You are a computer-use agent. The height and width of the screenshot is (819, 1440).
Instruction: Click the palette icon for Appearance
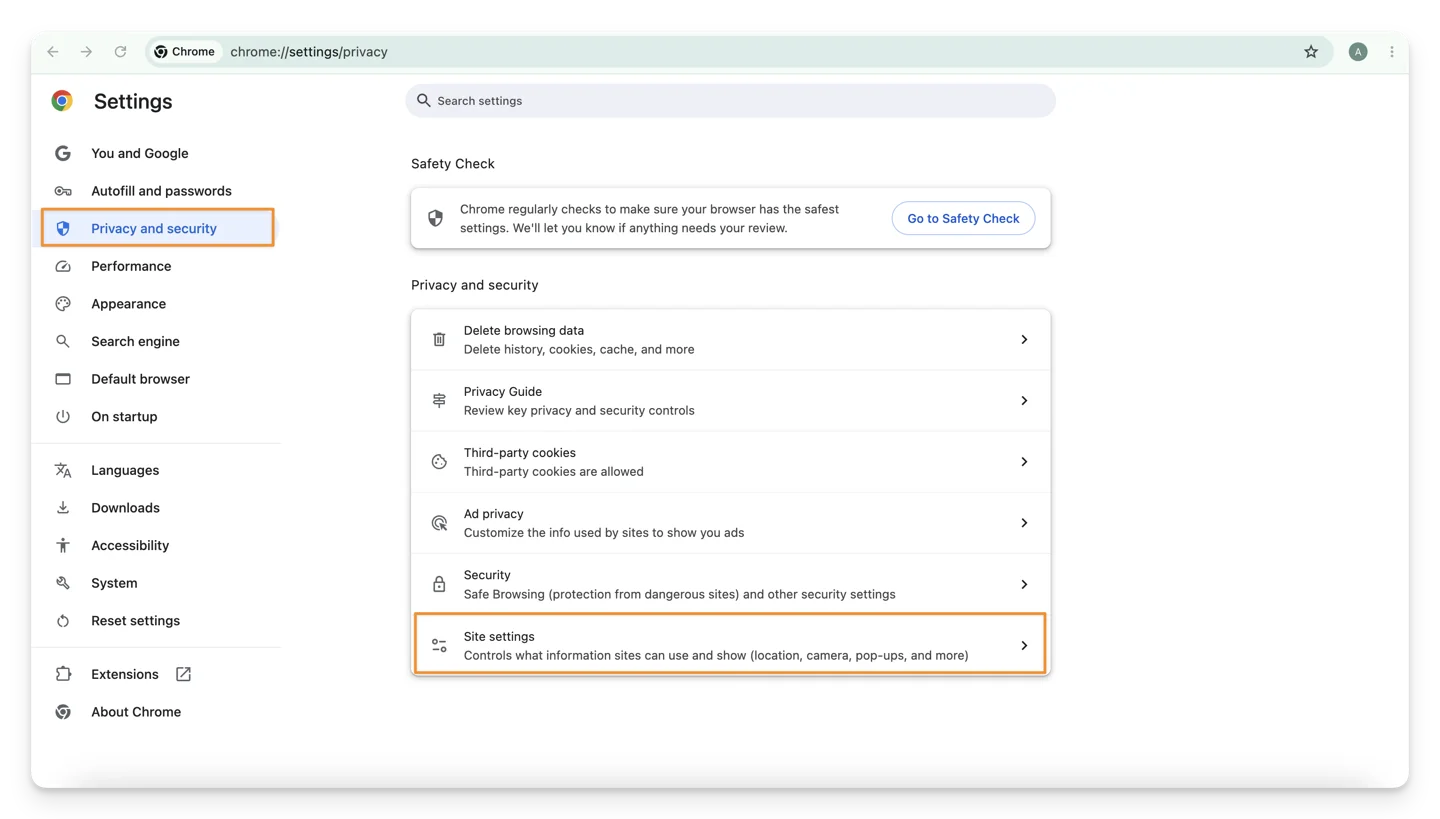pyautogui.click(x=63, y=304)
